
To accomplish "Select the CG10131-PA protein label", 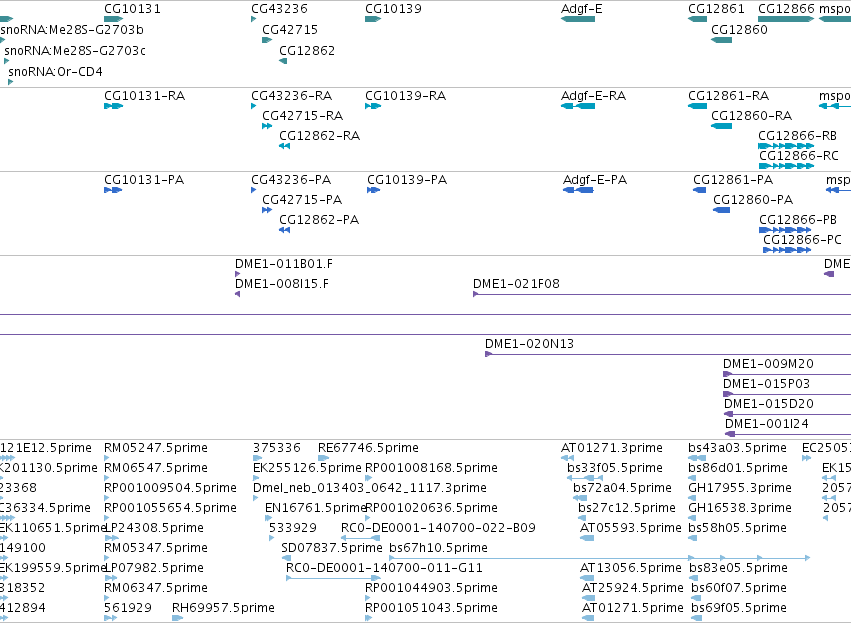I will [x=144, y=180].
